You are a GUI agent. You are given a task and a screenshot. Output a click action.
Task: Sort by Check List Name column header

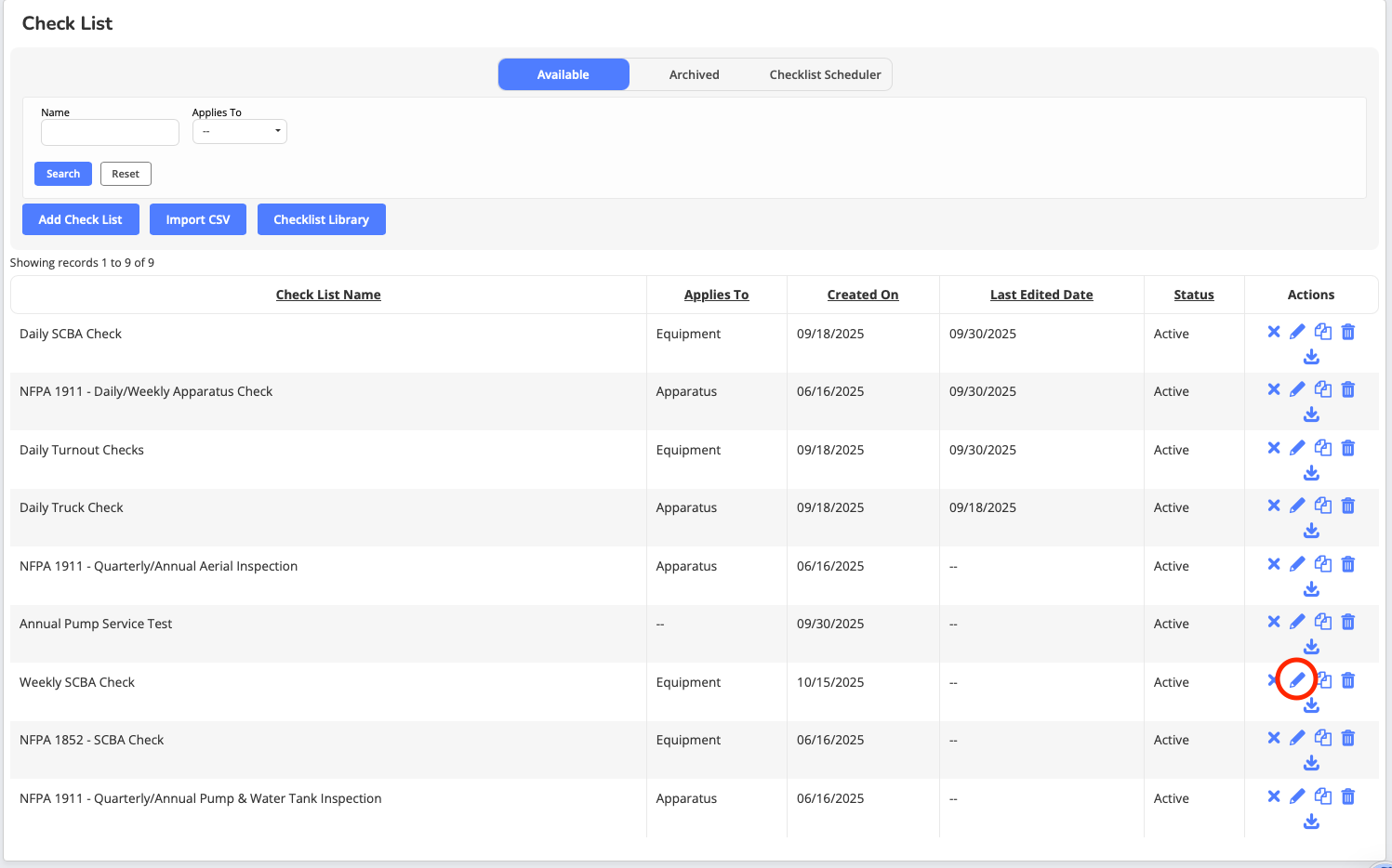point(328,295)
